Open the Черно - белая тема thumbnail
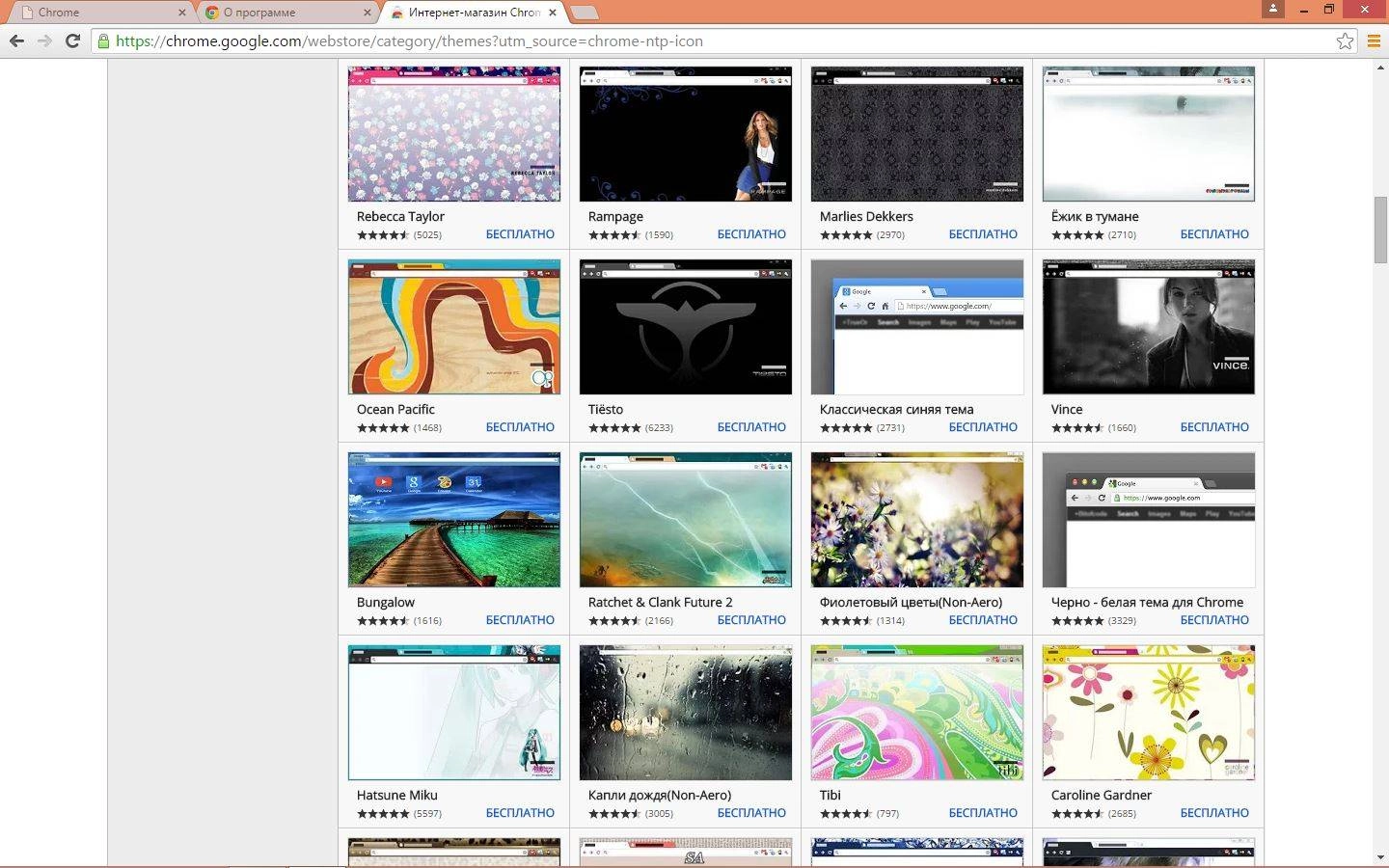 tap(1149, 520)
